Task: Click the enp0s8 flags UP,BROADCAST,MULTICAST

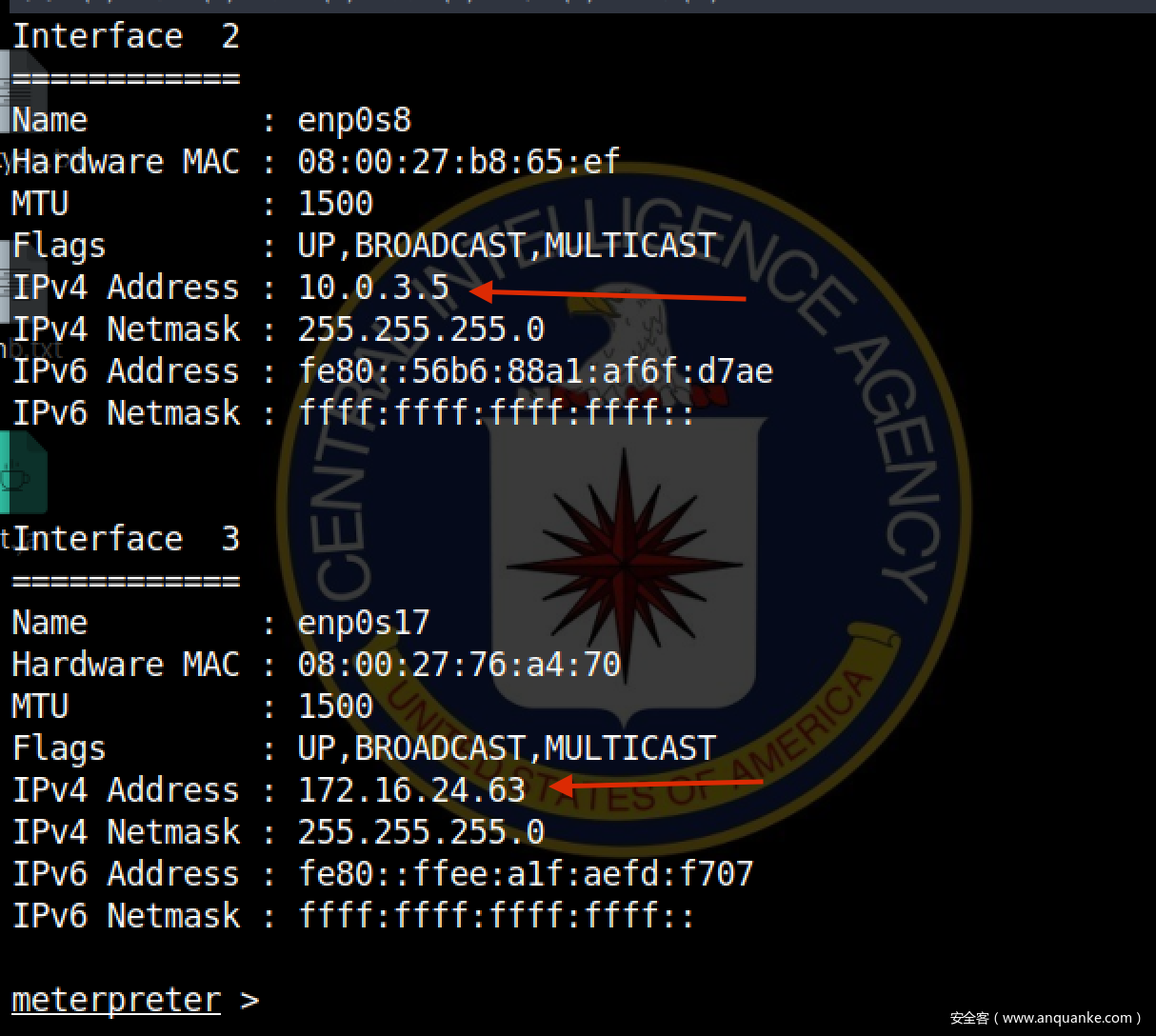Action: click(x=507, y=245)
